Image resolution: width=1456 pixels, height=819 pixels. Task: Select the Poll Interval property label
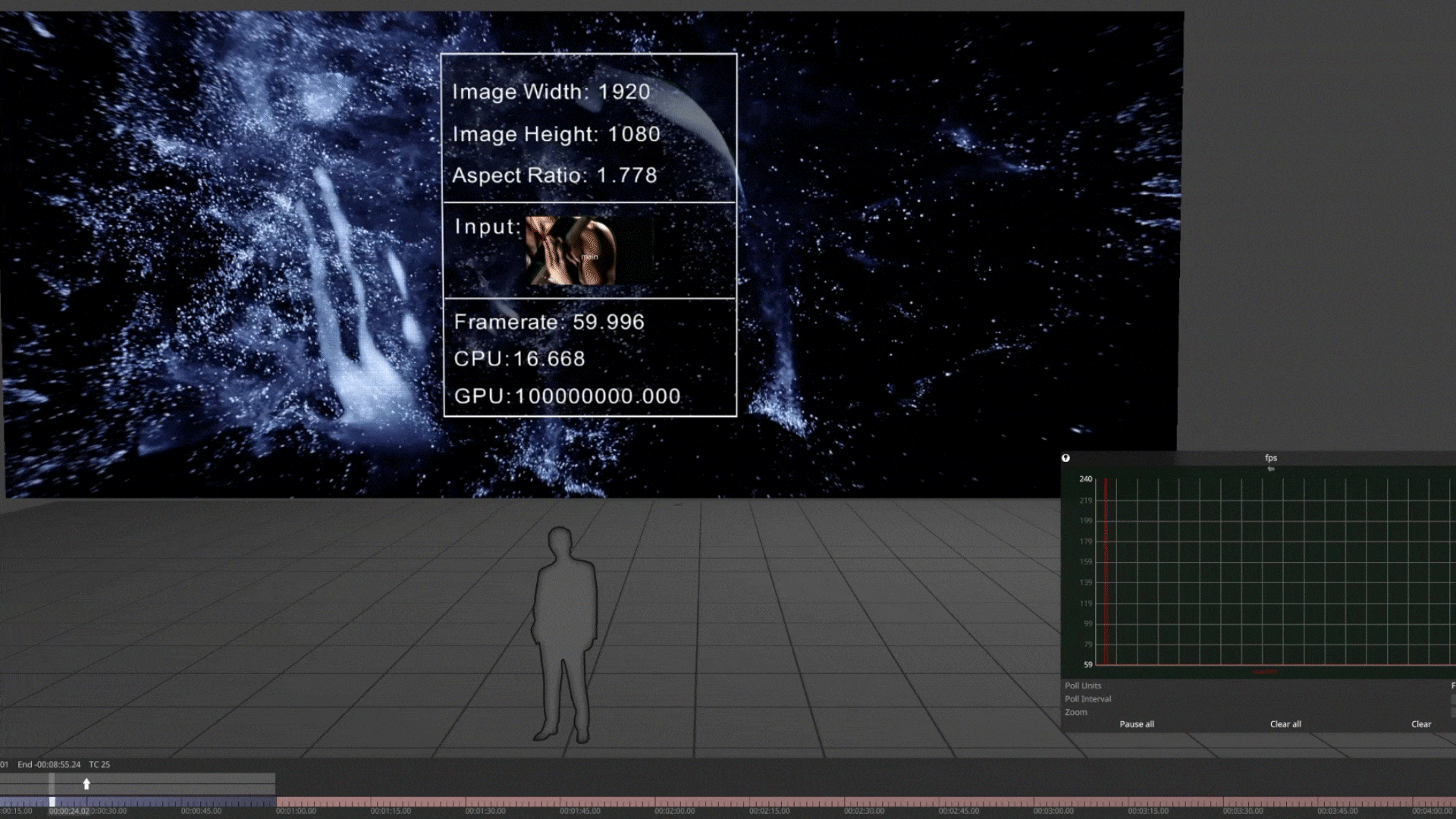pos(1087,699)
